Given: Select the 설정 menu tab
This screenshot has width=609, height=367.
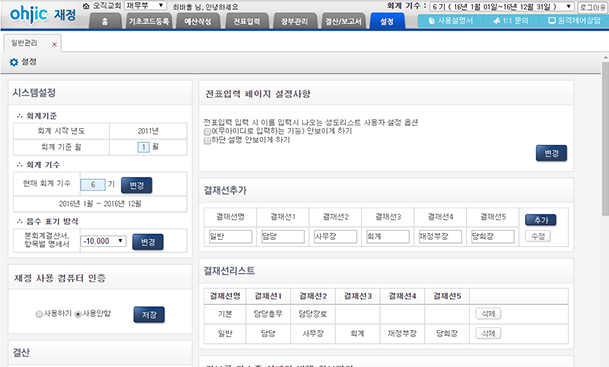Looking at the screenshot, I should [387, 21].
